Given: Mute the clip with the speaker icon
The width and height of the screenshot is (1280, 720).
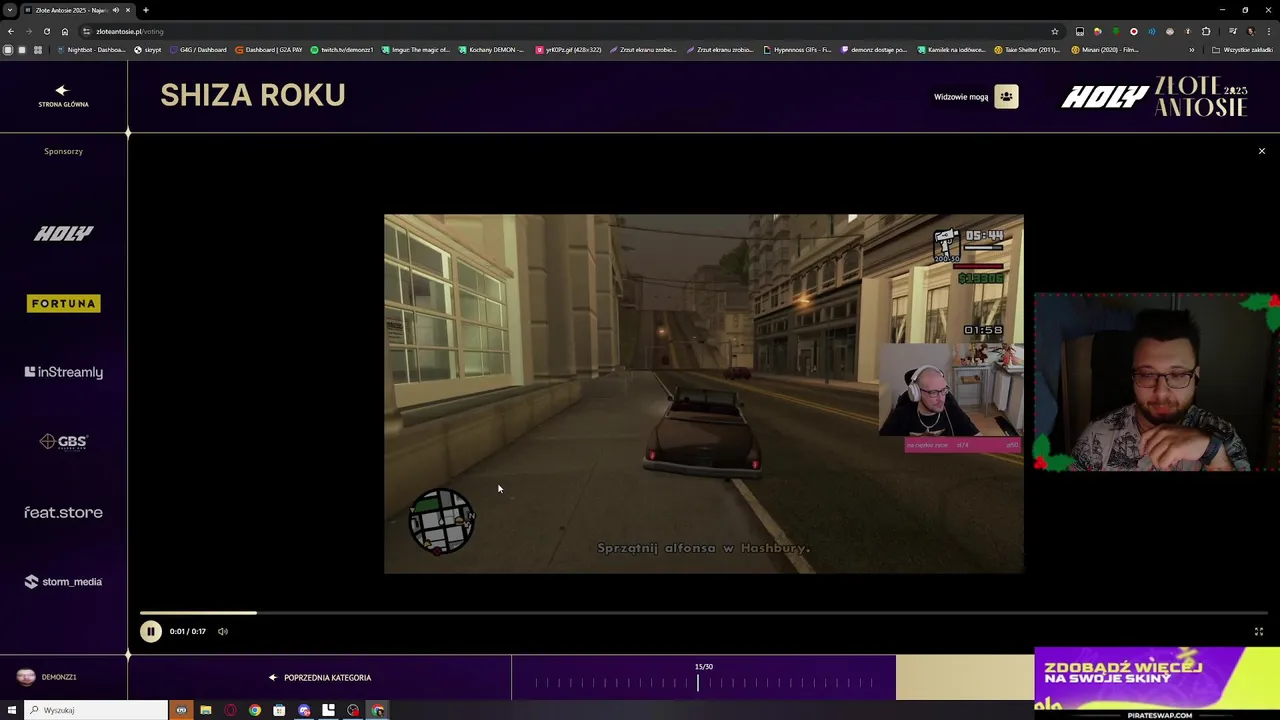Looking at the screenshot, I should (x=223, y=632).
